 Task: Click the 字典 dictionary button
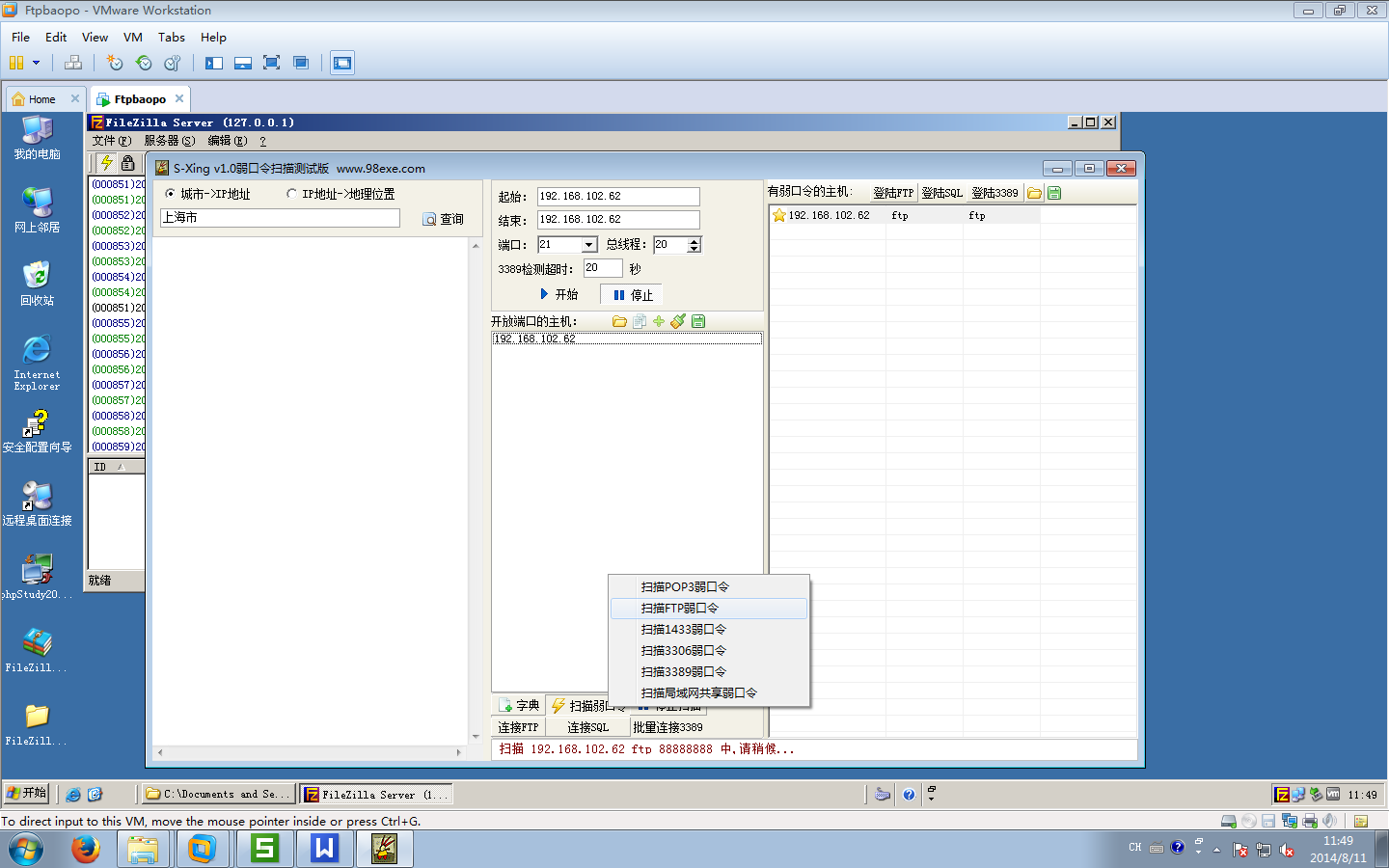click(x=519, y=705)
